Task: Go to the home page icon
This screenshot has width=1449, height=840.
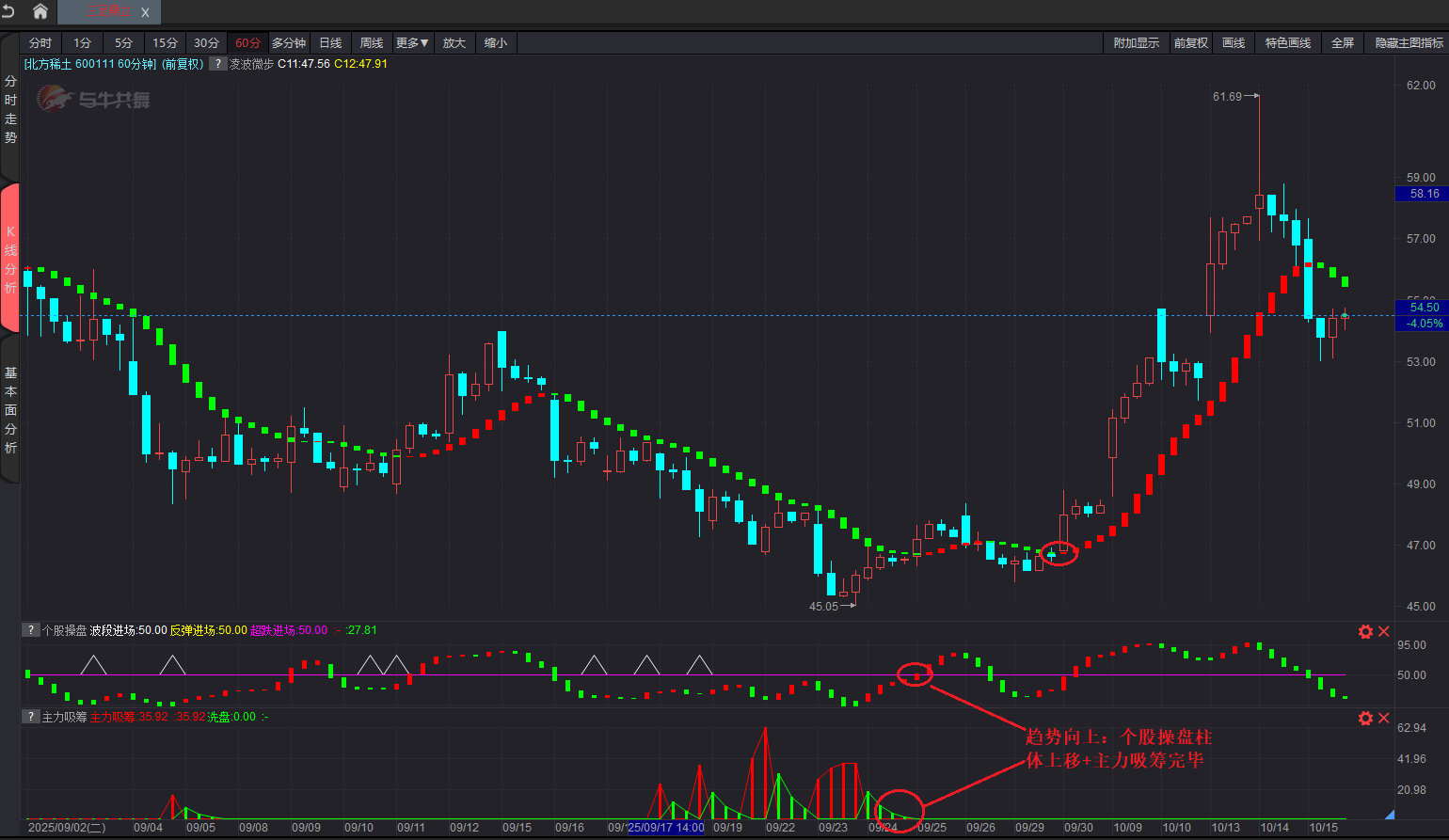Action: coord(40,11)
